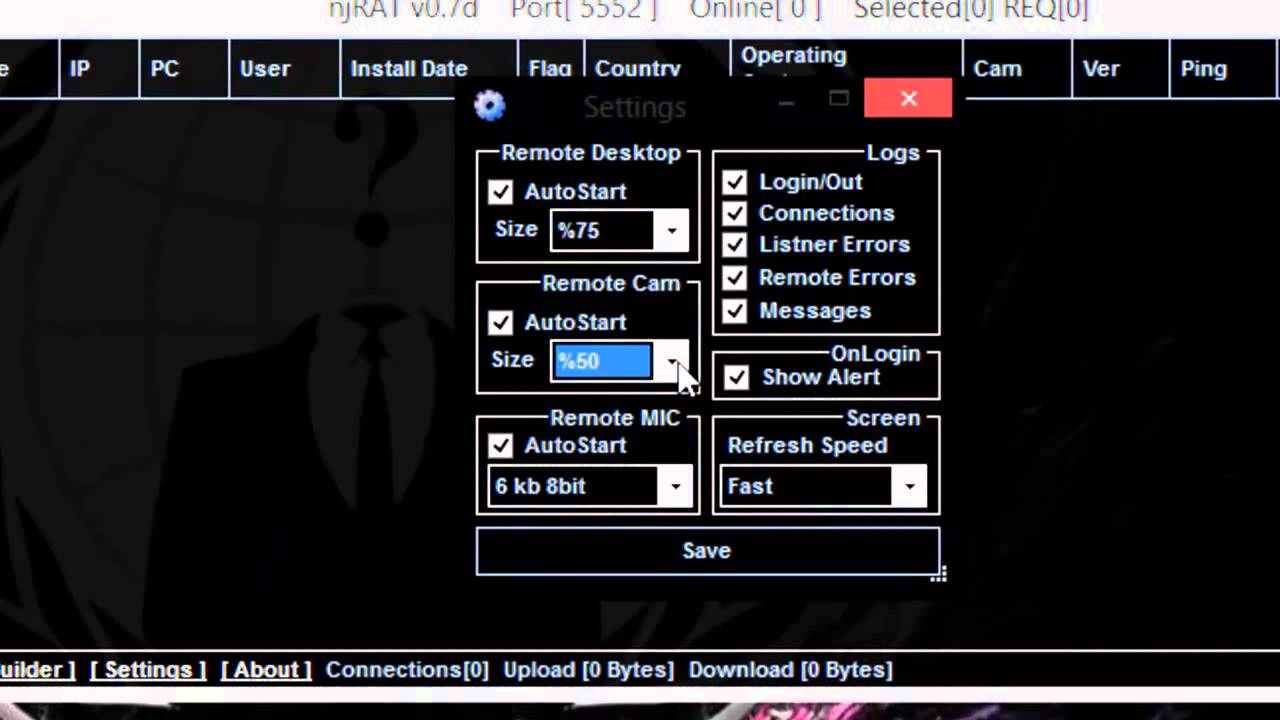
Task: Close the Settings window
Action: pos(908,98)
